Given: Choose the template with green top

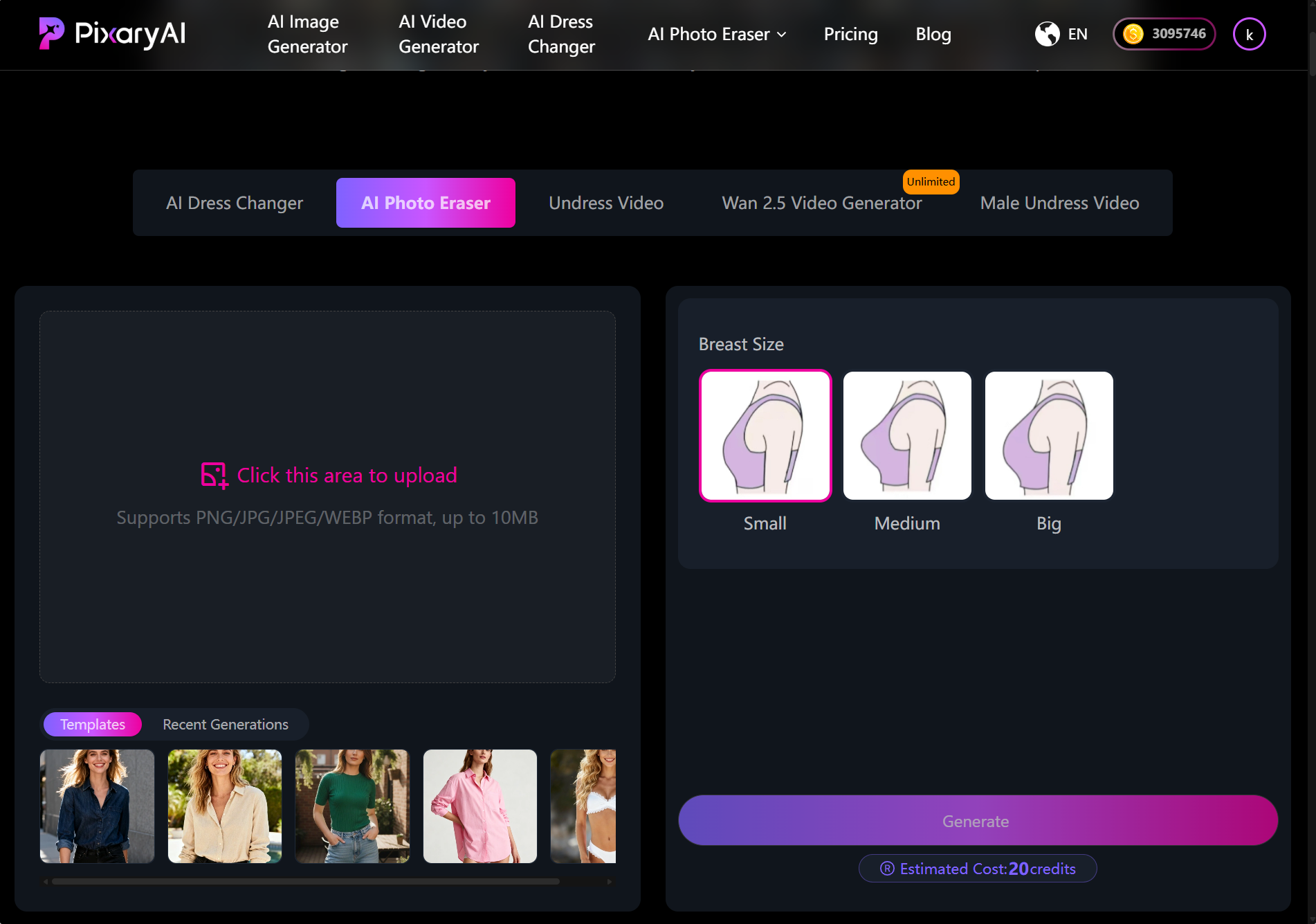Looking at the screenshot, I should (352, 806).
